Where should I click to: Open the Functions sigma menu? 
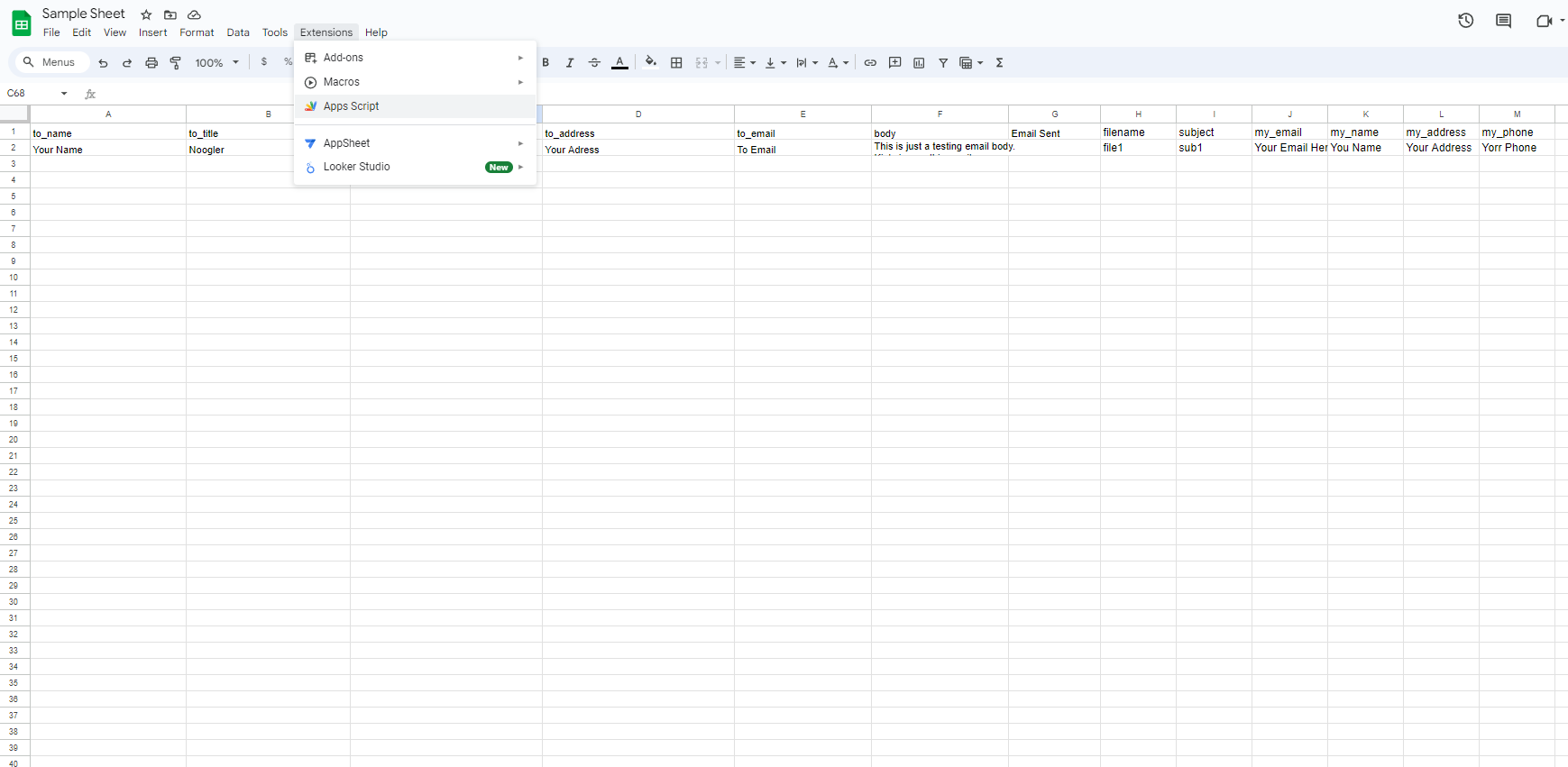tap(999, 63)
